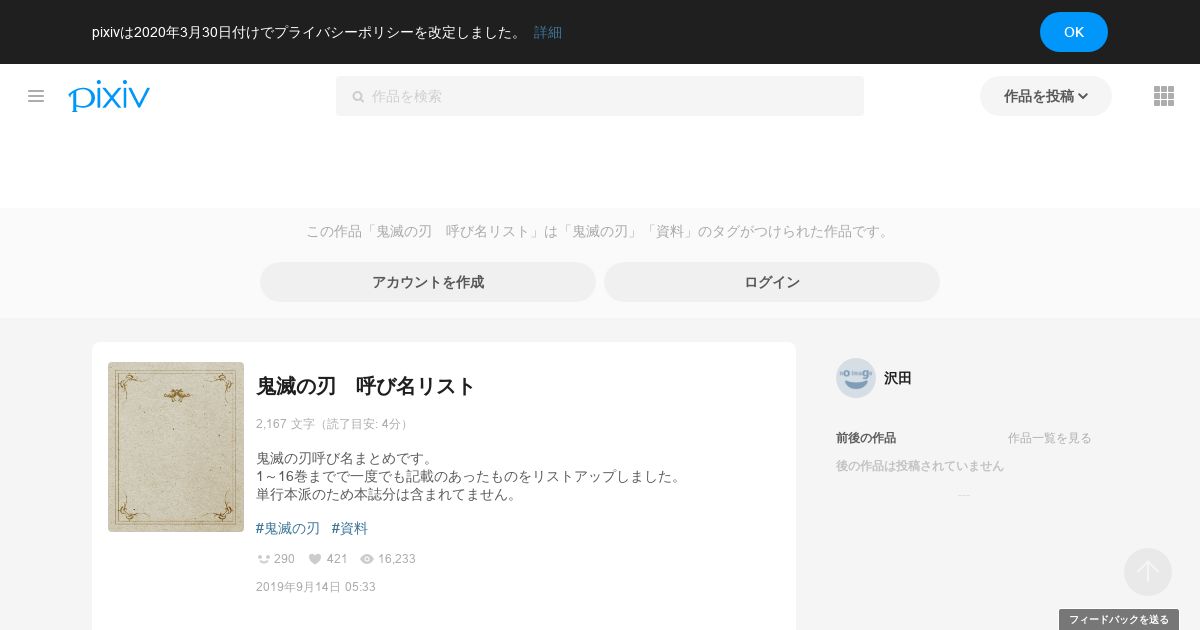The image size is (1200, 630).
Task: Click the heart likes icon
Action: pyautogui.click(x=315, y=559)
